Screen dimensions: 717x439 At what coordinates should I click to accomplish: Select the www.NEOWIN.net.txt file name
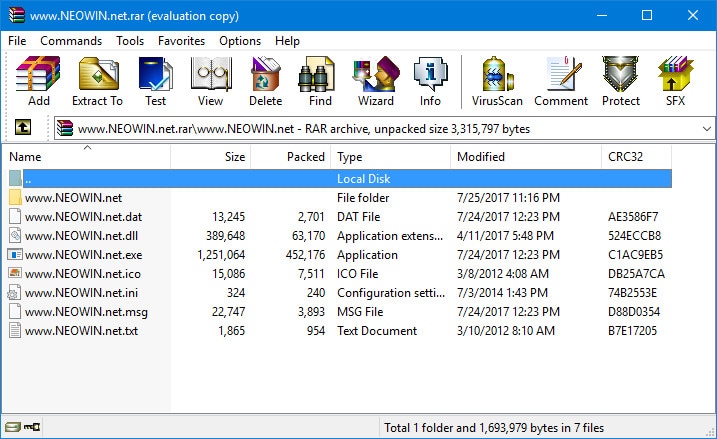tap(81, 331)
